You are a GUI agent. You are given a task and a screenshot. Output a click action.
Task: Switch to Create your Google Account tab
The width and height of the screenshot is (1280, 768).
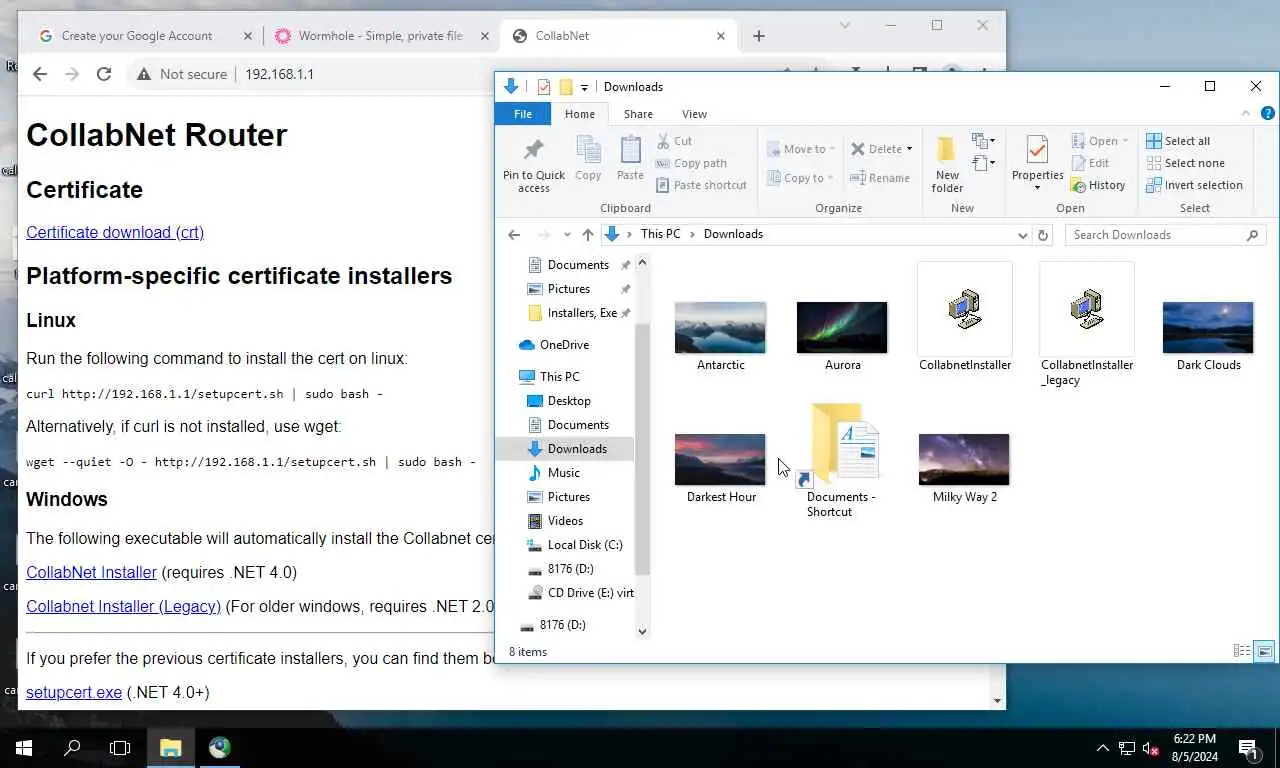tap(138, 36)
